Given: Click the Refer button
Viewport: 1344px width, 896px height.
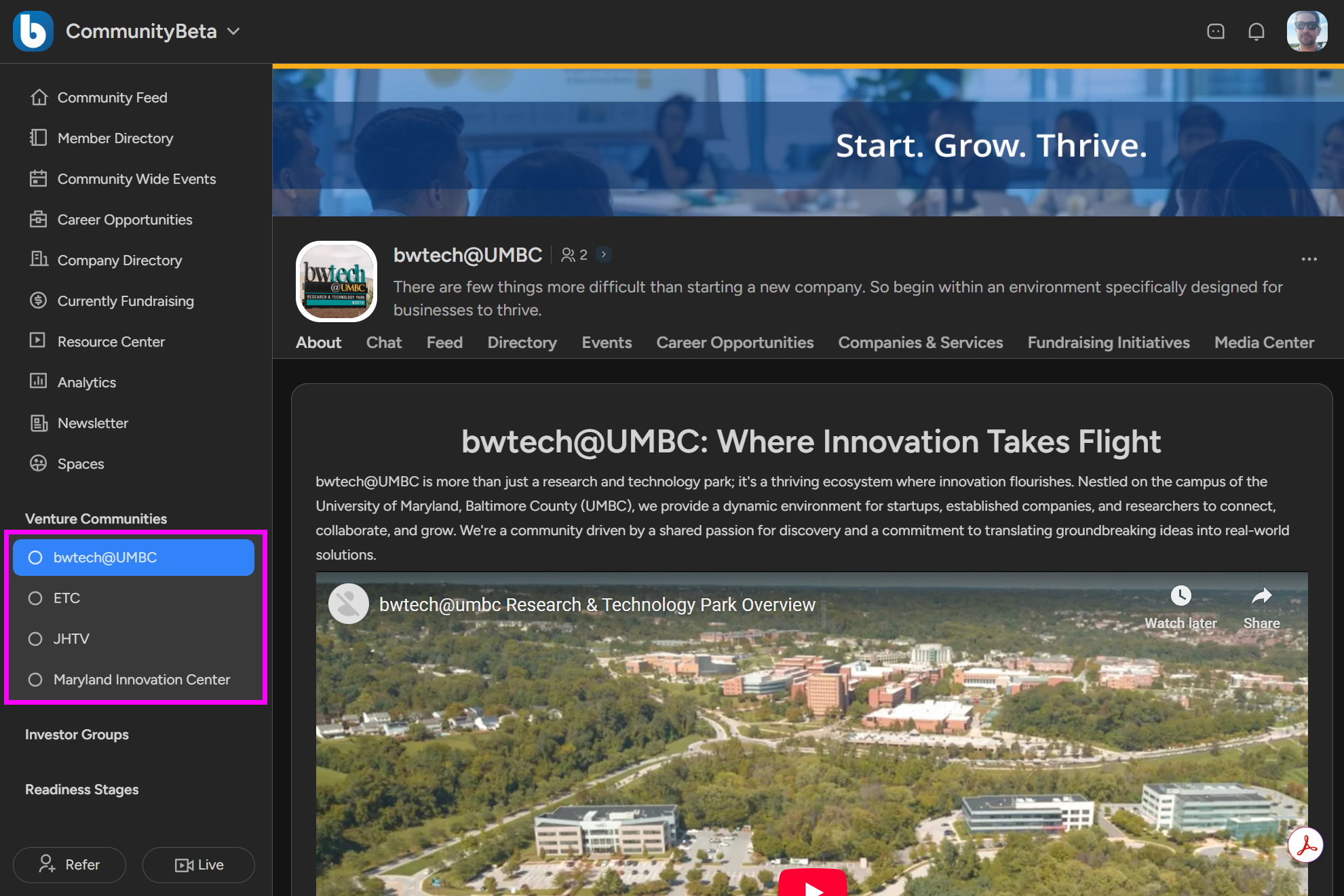Looking at the screenshot, I should click(x=69, y=865).
